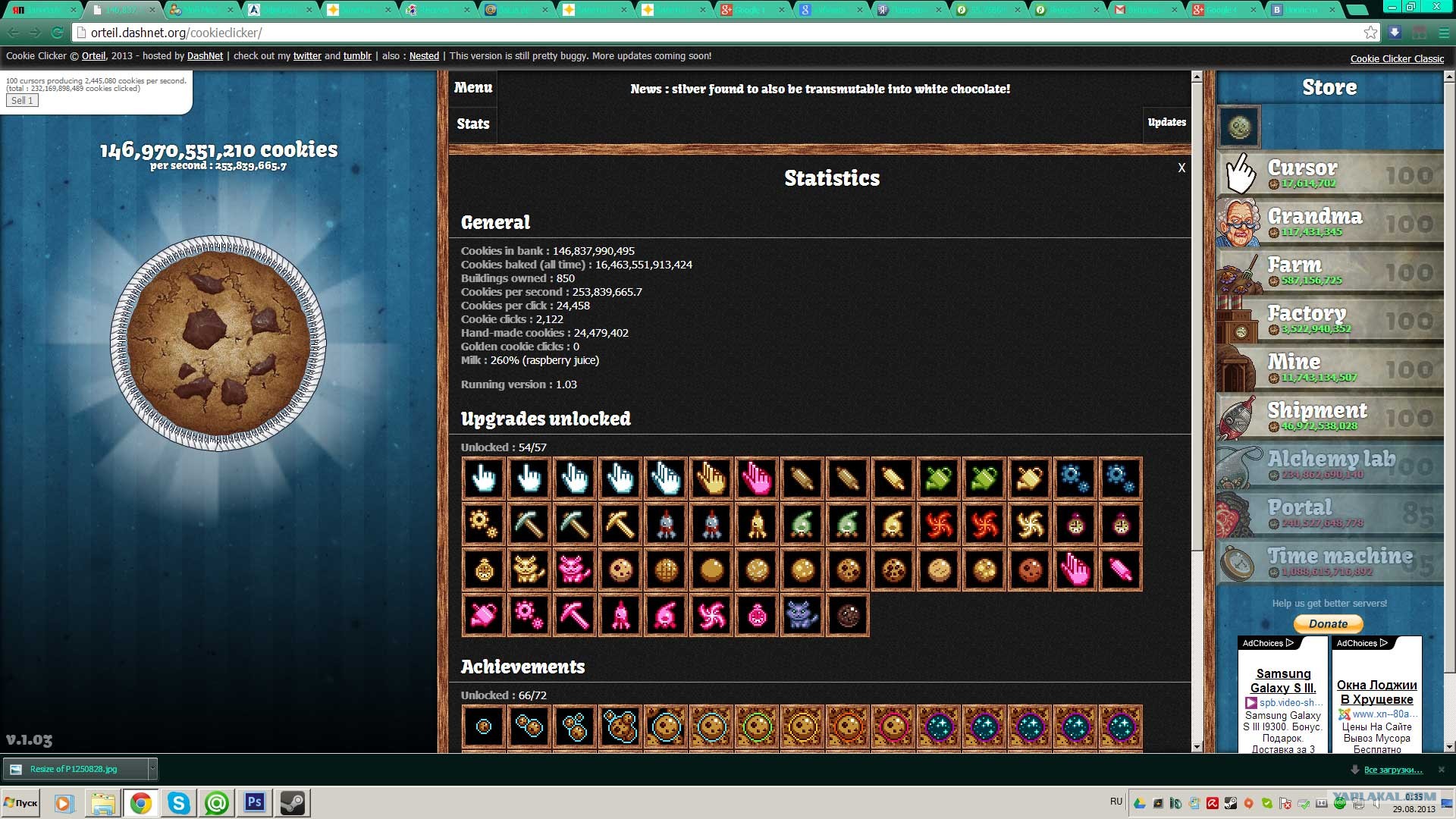Open the Пуск start menu
This screenshot has height=819, width=1456.
20,802
